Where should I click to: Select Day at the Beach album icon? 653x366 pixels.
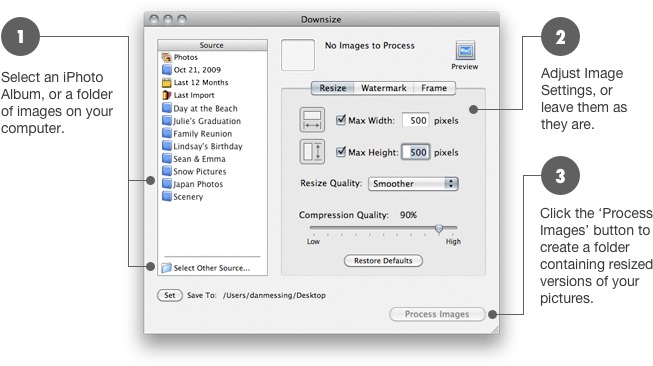click(x=167, y=108)
